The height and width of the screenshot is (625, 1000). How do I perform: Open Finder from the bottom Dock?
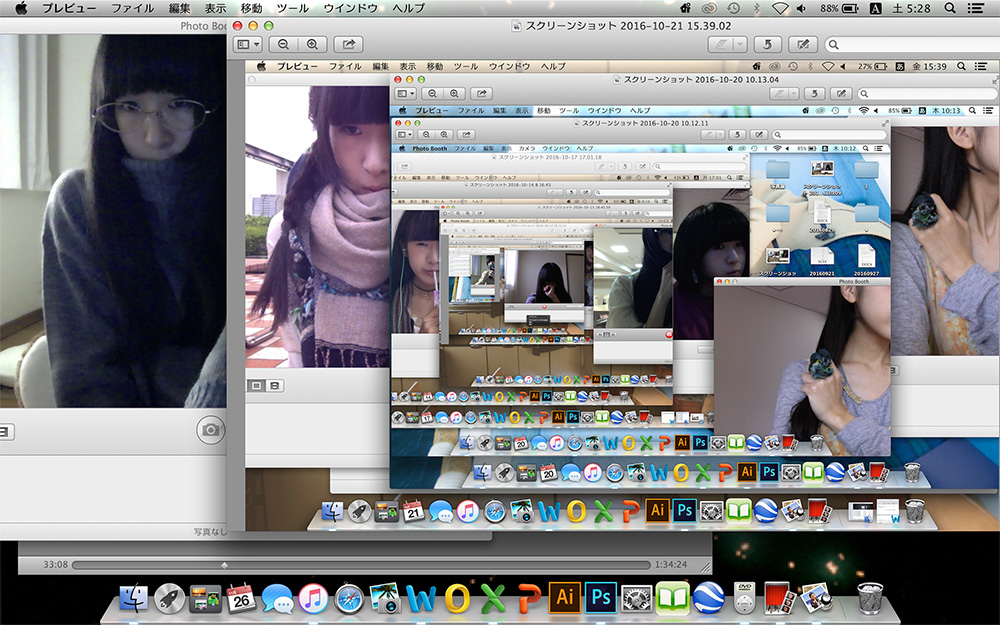134,599
